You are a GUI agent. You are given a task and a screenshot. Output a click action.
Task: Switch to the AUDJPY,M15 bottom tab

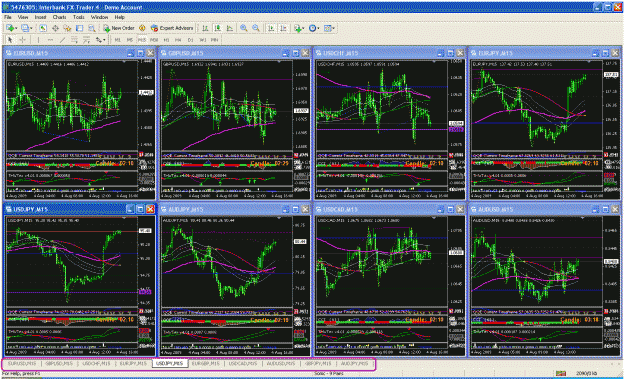pos(354,364)
